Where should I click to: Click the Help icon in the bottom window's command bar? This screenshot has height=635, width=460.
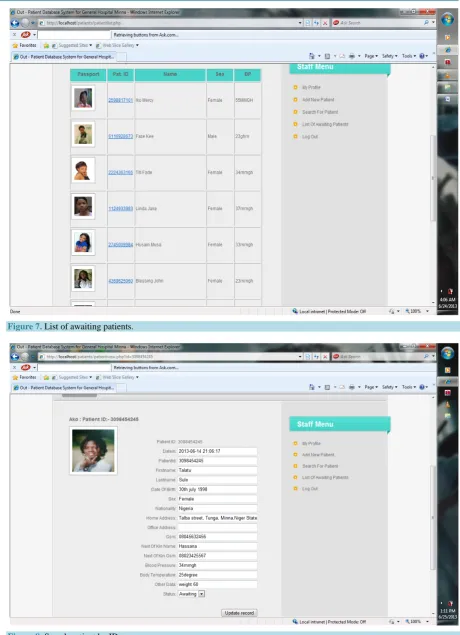(x=422, y=388)
